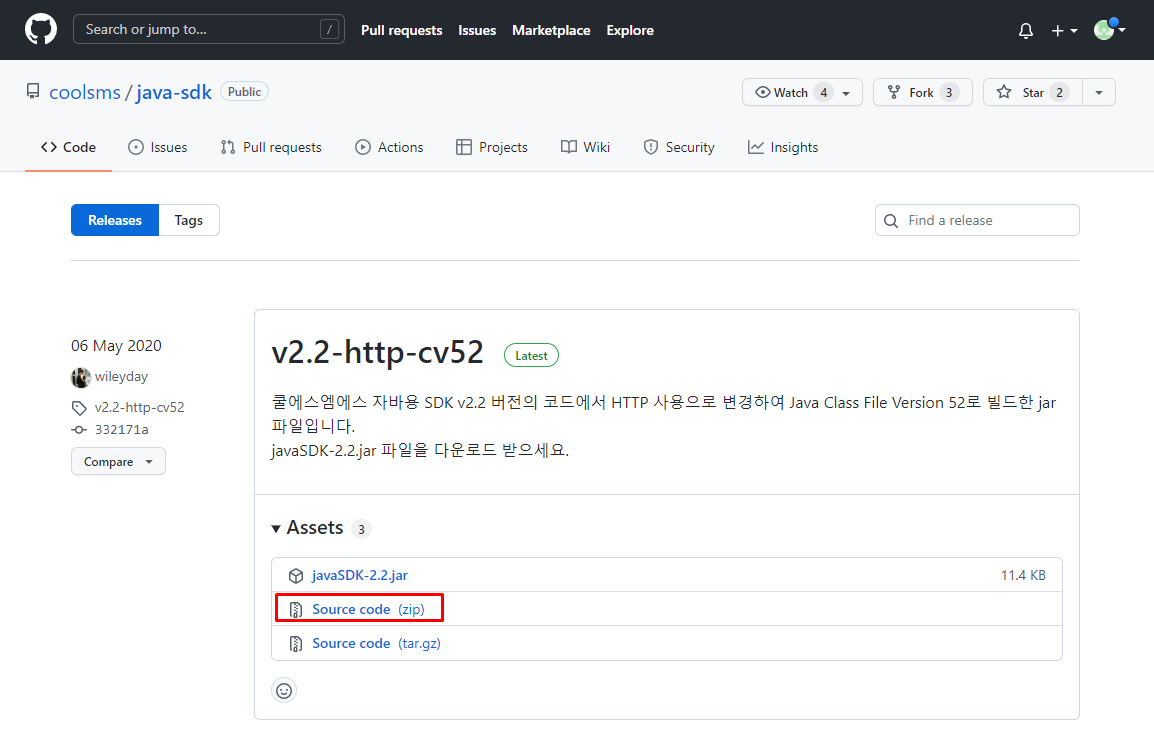Image resolution: width=1154 pixels, height=736 pixels.
Task: Open the coolsms owner link
Action: tap(85, 93)
